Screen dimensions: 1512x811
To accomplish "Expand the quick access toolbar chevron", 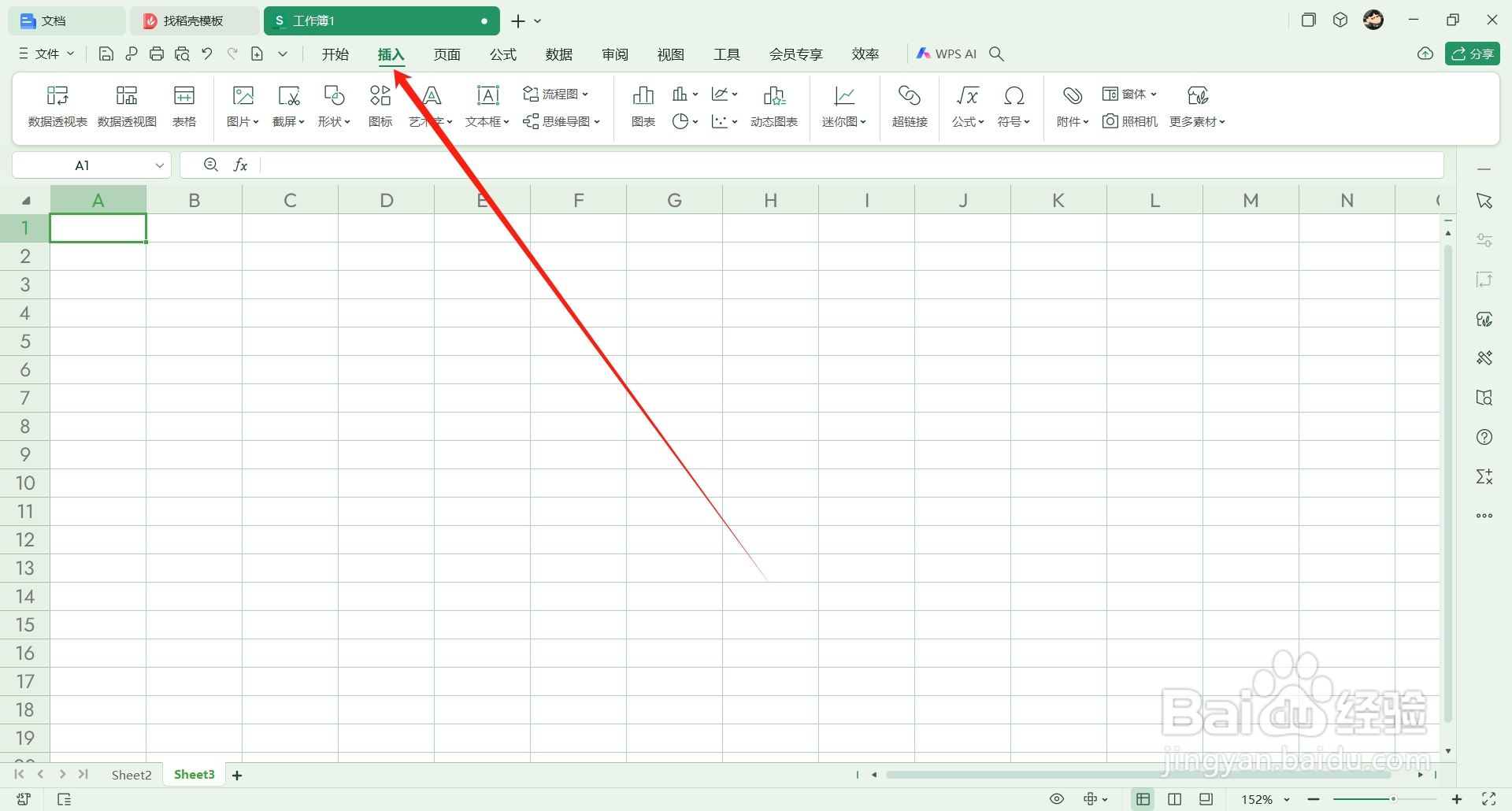I will click(x=283, y=54).
